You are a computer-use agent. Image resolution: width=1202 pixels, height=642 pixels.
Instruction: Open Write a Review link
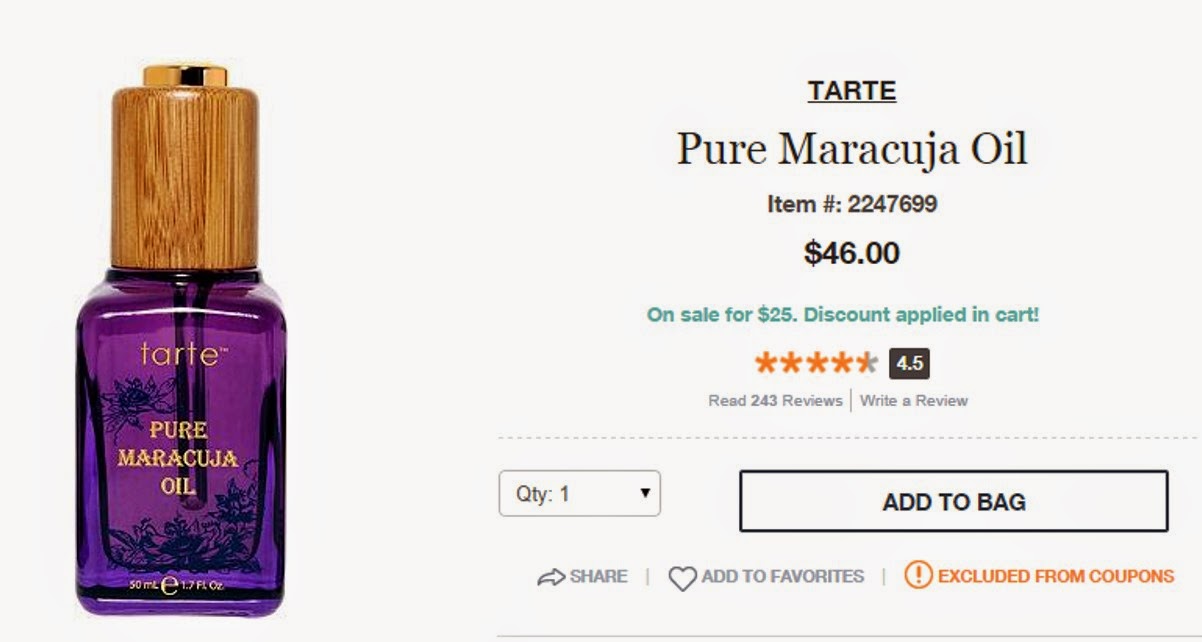(914, 401)
